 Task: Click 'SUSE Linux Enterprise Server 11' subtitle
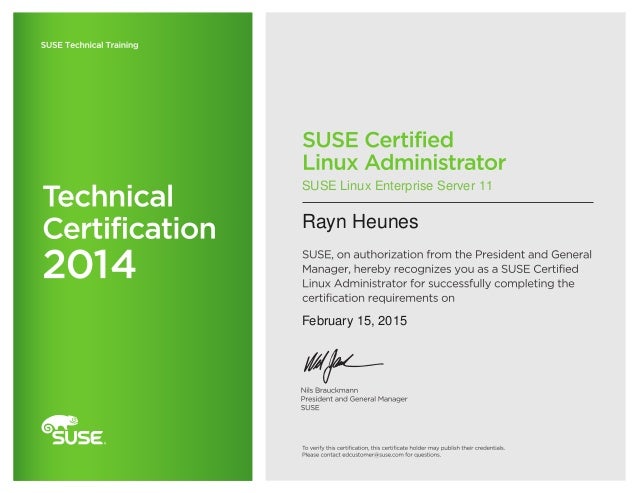(x=397, y=186)
